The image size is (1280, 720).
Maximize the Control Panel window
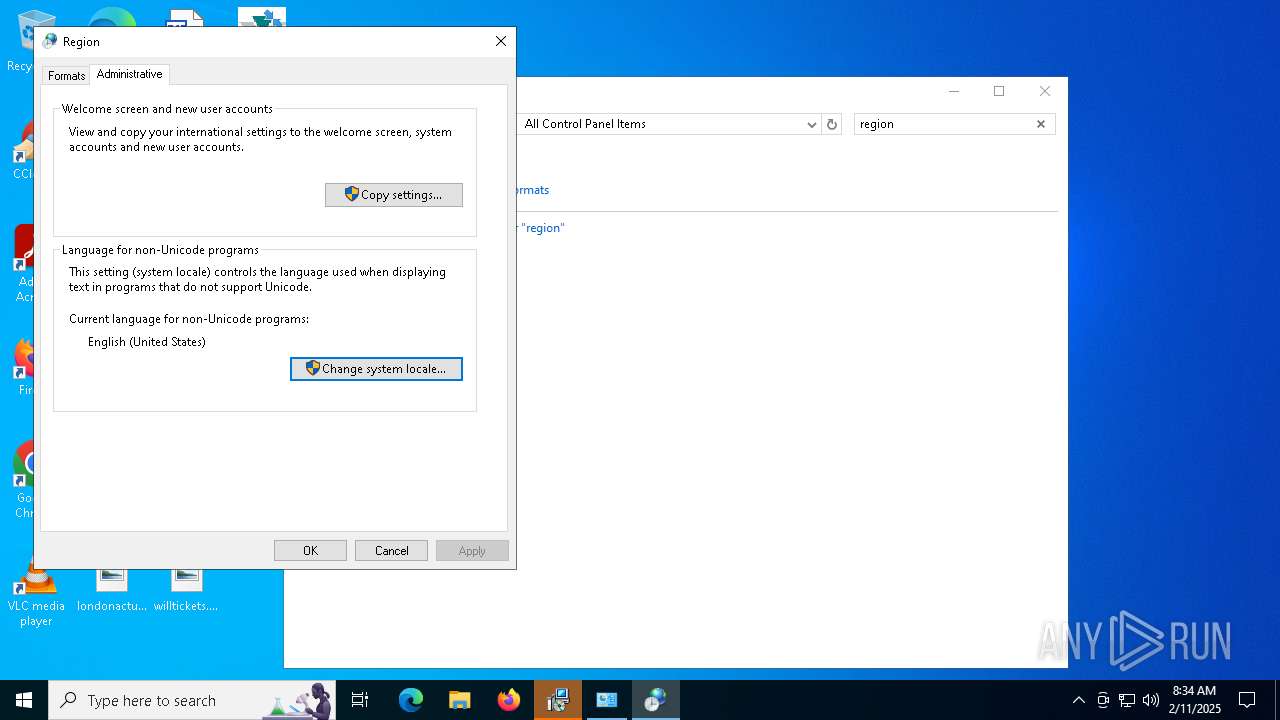click(x=998, y=91)
